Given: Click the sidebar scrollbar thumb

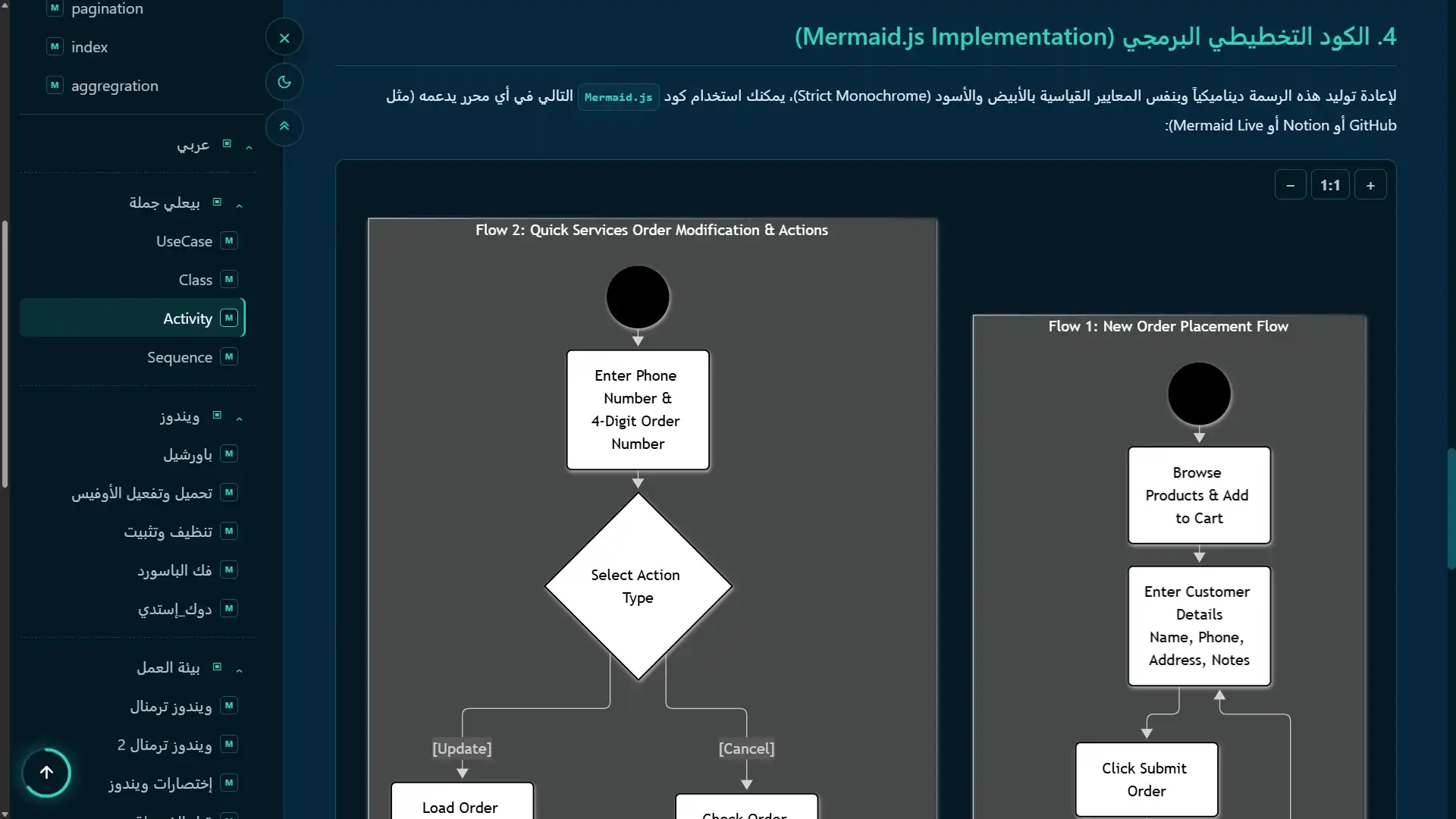Looking at the screenshot, I should 5,354.
